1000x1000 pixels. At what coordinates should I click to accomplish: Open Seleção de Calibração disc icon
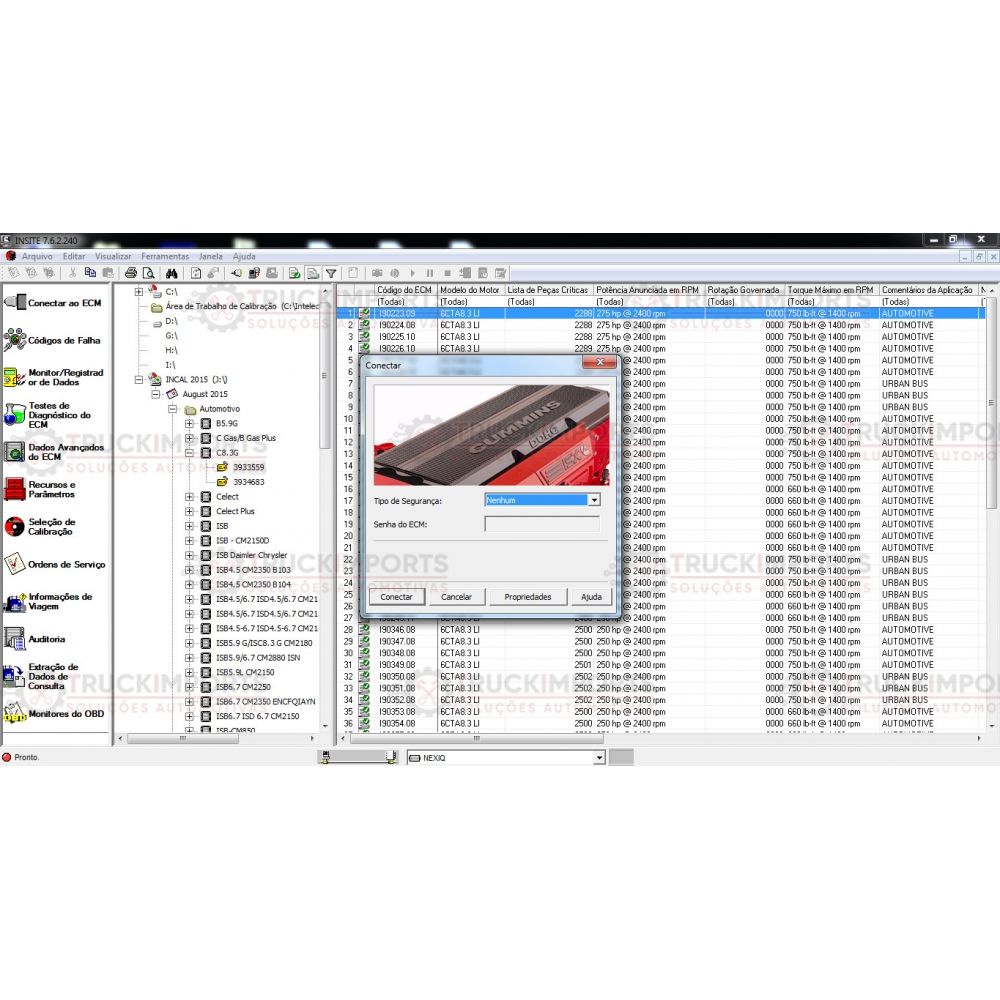click(x=14, y=527)
